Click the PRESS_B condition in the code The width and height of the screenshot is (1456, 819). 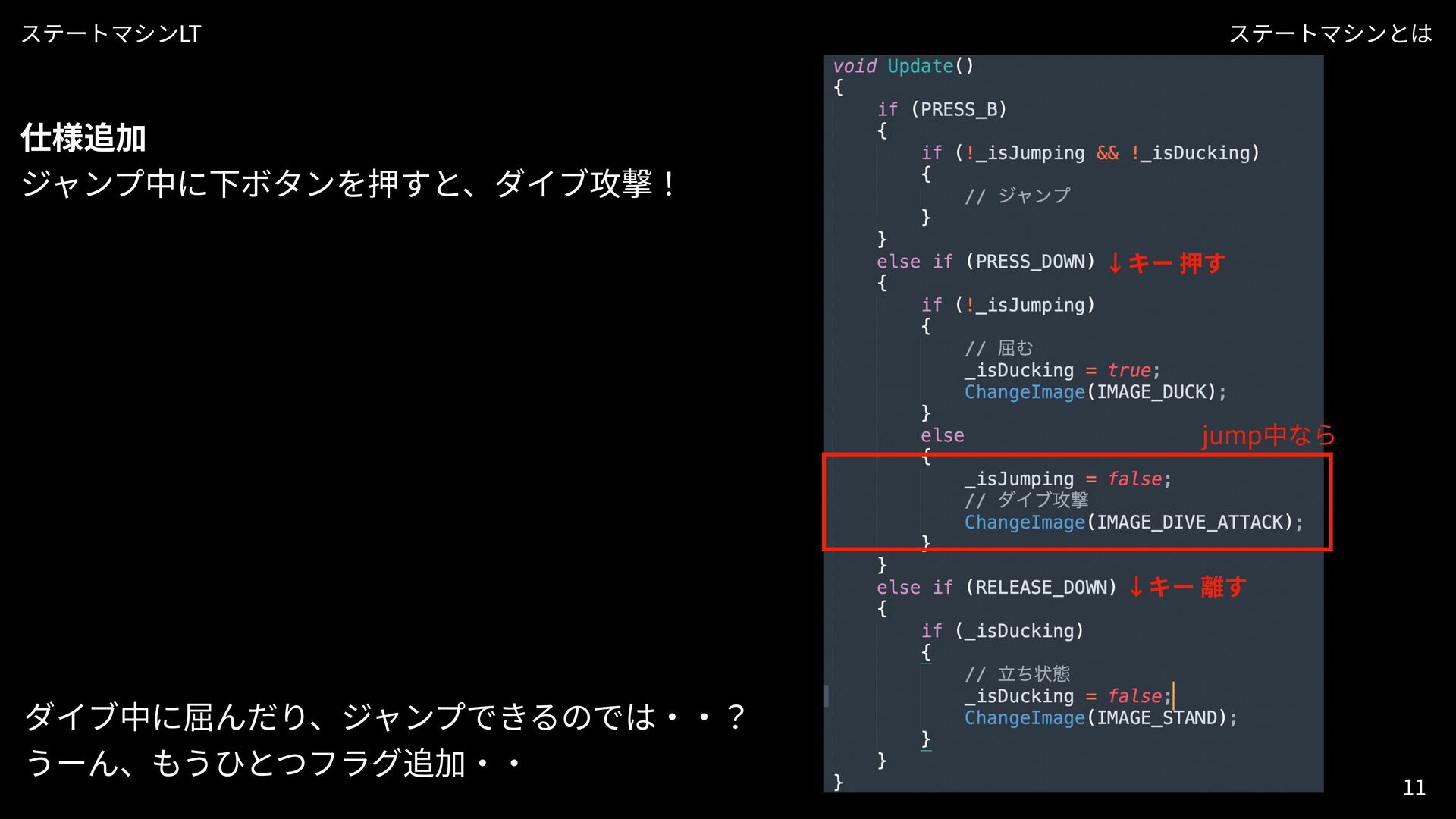(959, 109)
